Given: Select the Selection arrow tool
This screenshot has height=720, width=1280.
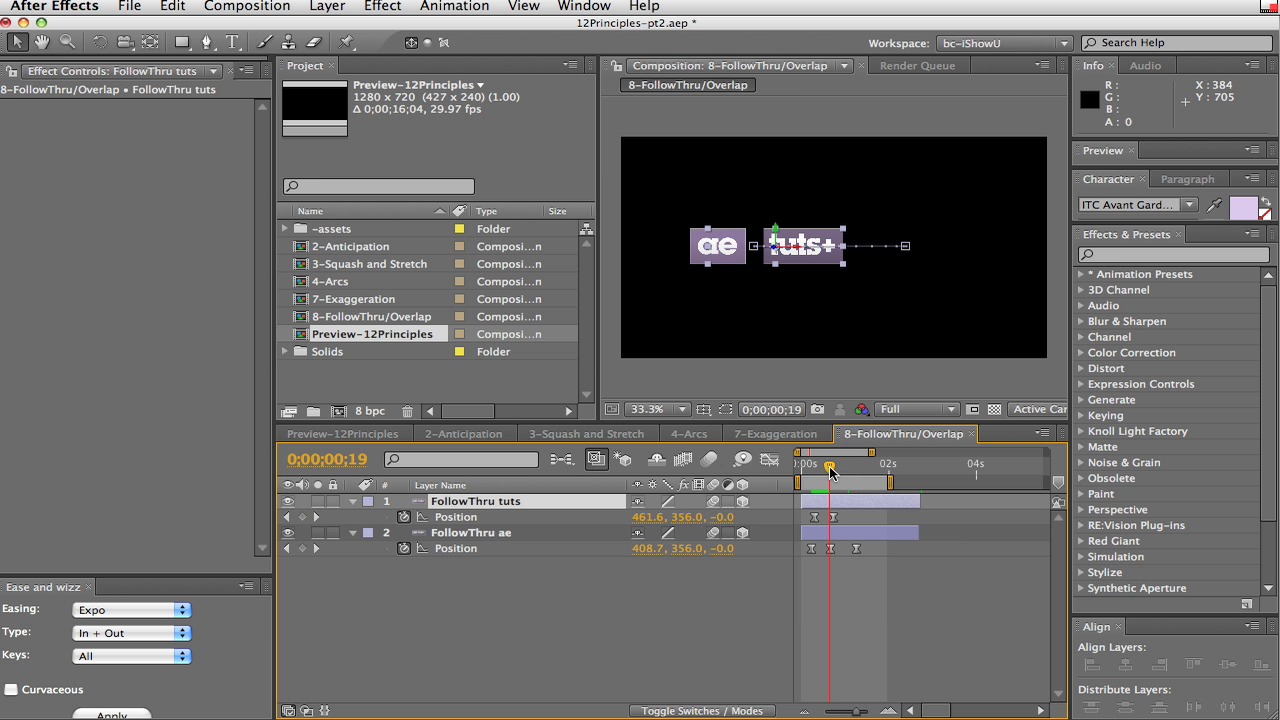Looking at the screenshot, I should pyautogui.click(x=17, y=42).
